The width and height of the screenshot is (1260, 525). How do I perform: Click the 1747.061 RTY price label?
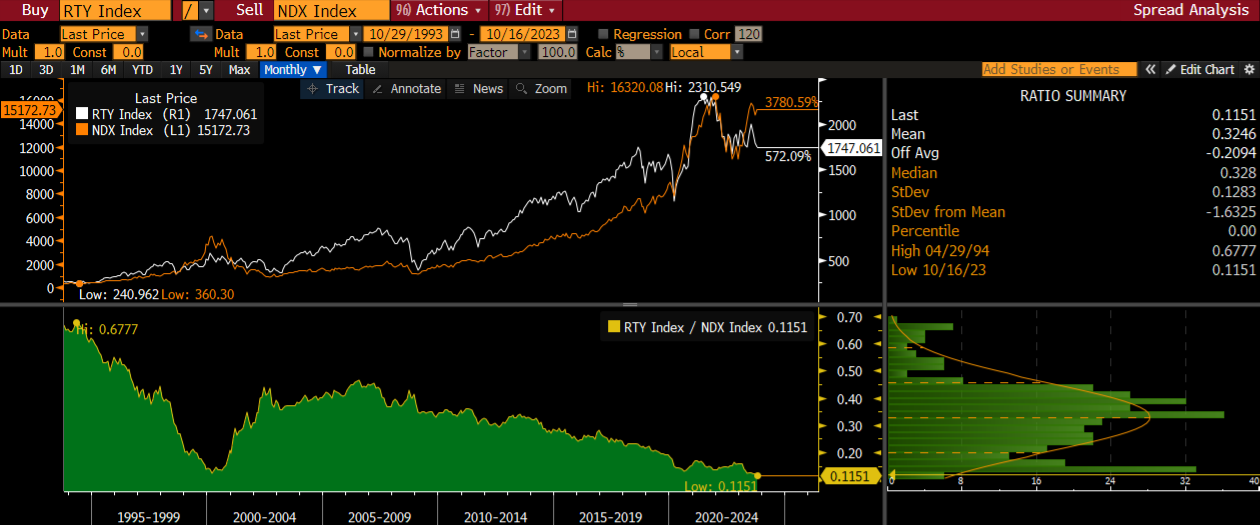[x=852, y=148]
